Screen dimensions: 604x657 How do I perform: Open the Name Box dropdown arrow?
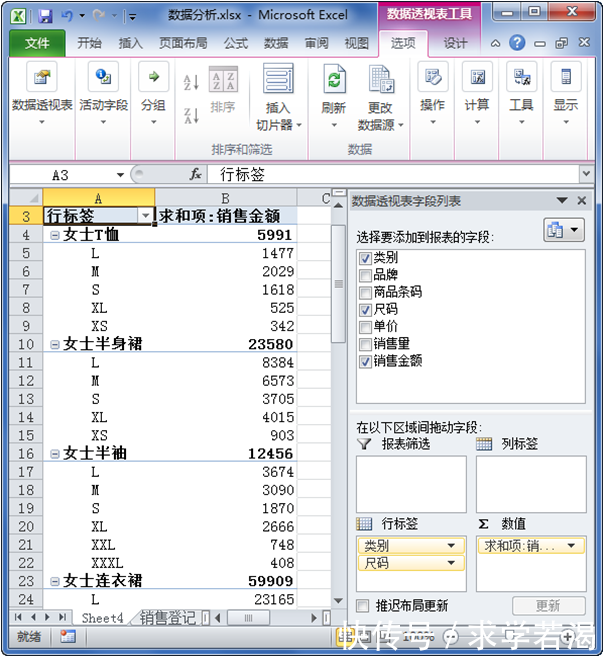point(120,175)
